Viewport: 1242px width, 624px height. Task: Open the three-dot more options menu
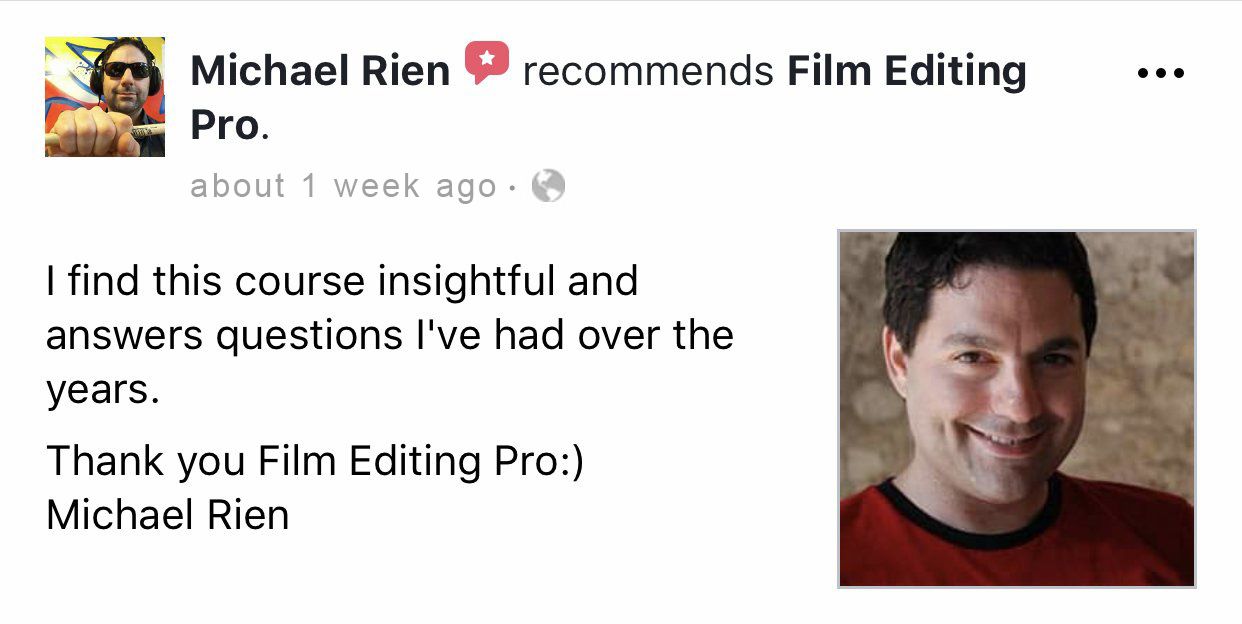pos(1161,73)
